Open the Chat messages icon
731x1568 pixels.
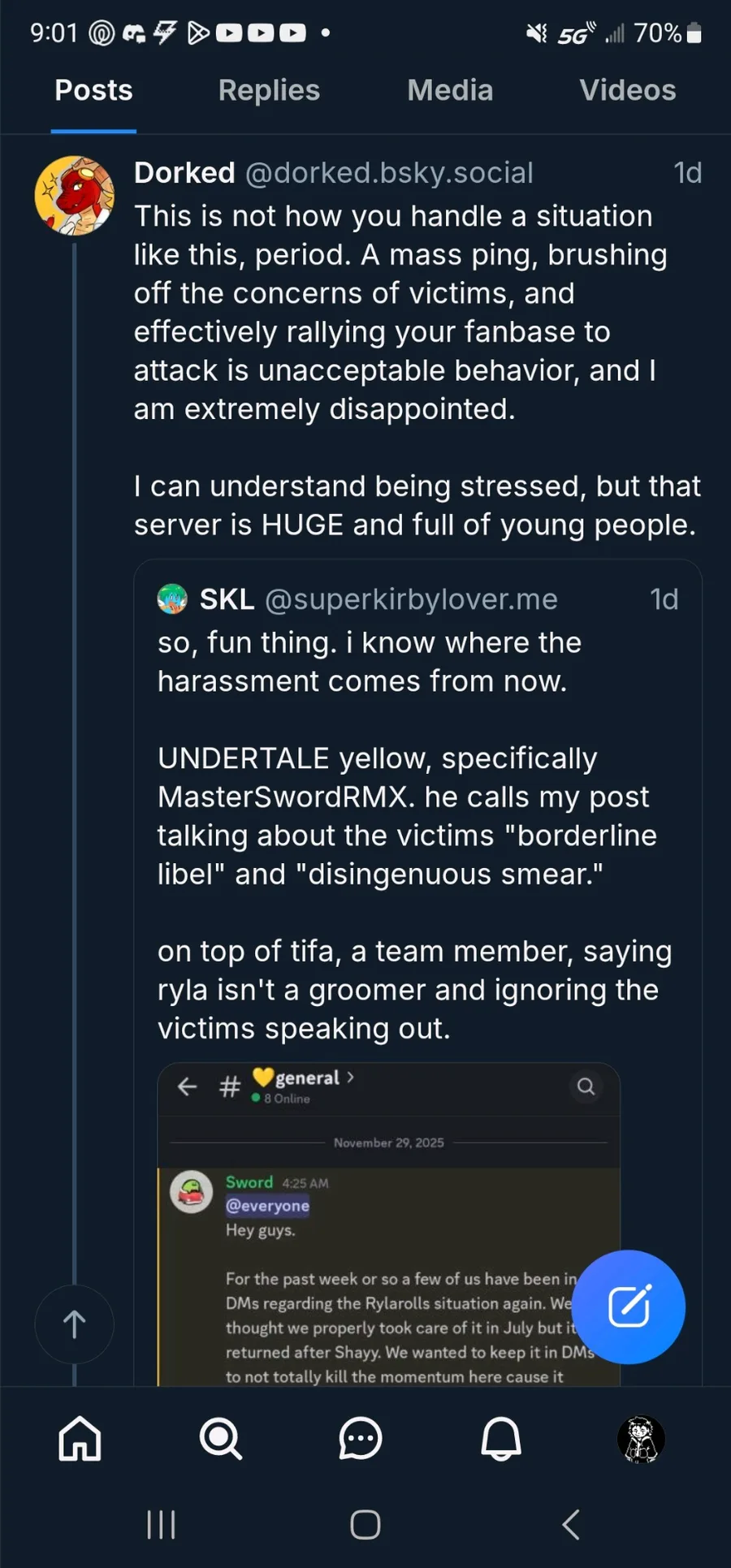360,1438
